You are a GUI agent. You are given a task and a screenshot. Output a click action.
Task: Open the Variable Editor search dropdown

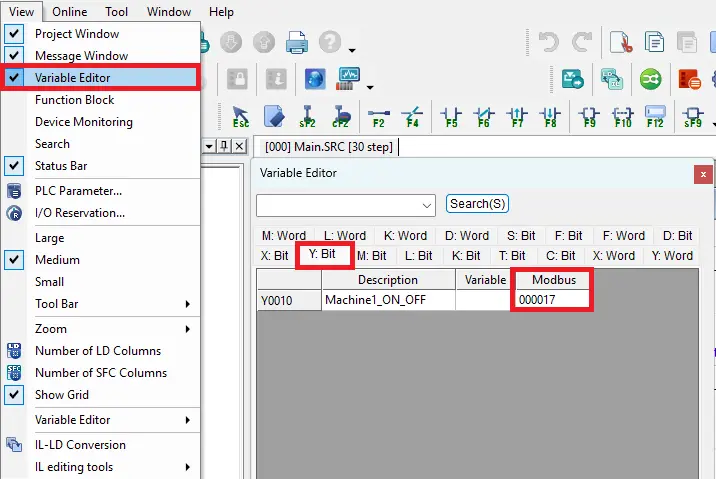pos(427,204)
